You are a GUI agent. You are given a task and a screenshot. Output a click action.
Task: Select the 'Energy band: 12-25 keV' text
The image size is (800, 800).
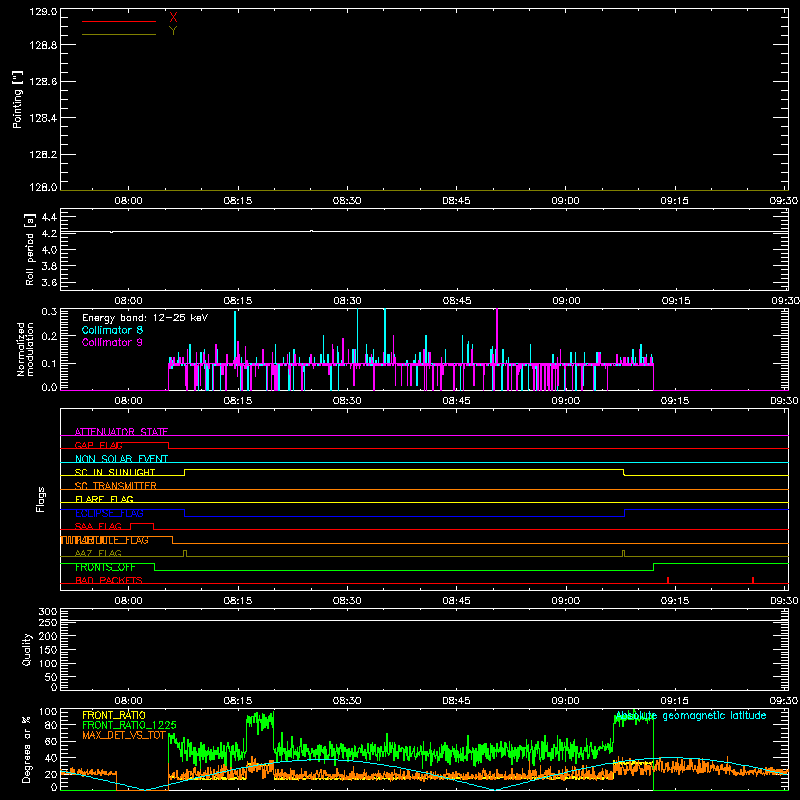coord(145,318)
